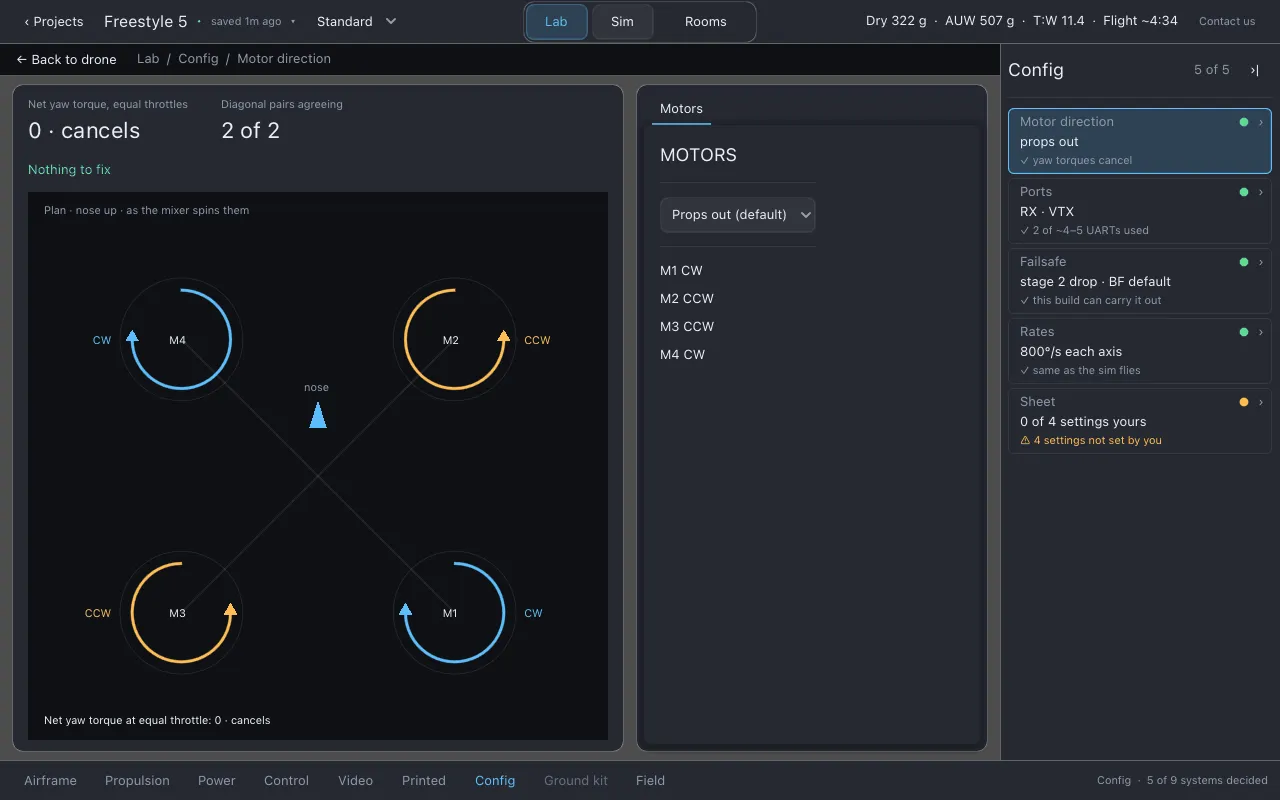This screenshot has width=1280, height=800.
Task: Open the Props out (default) dropdown
Action: coord(738,214)
